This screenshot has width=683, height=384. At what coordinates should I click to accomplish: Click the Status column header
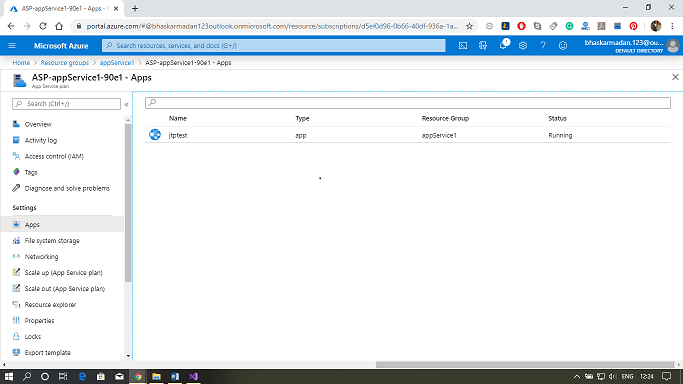click(557, 118)
